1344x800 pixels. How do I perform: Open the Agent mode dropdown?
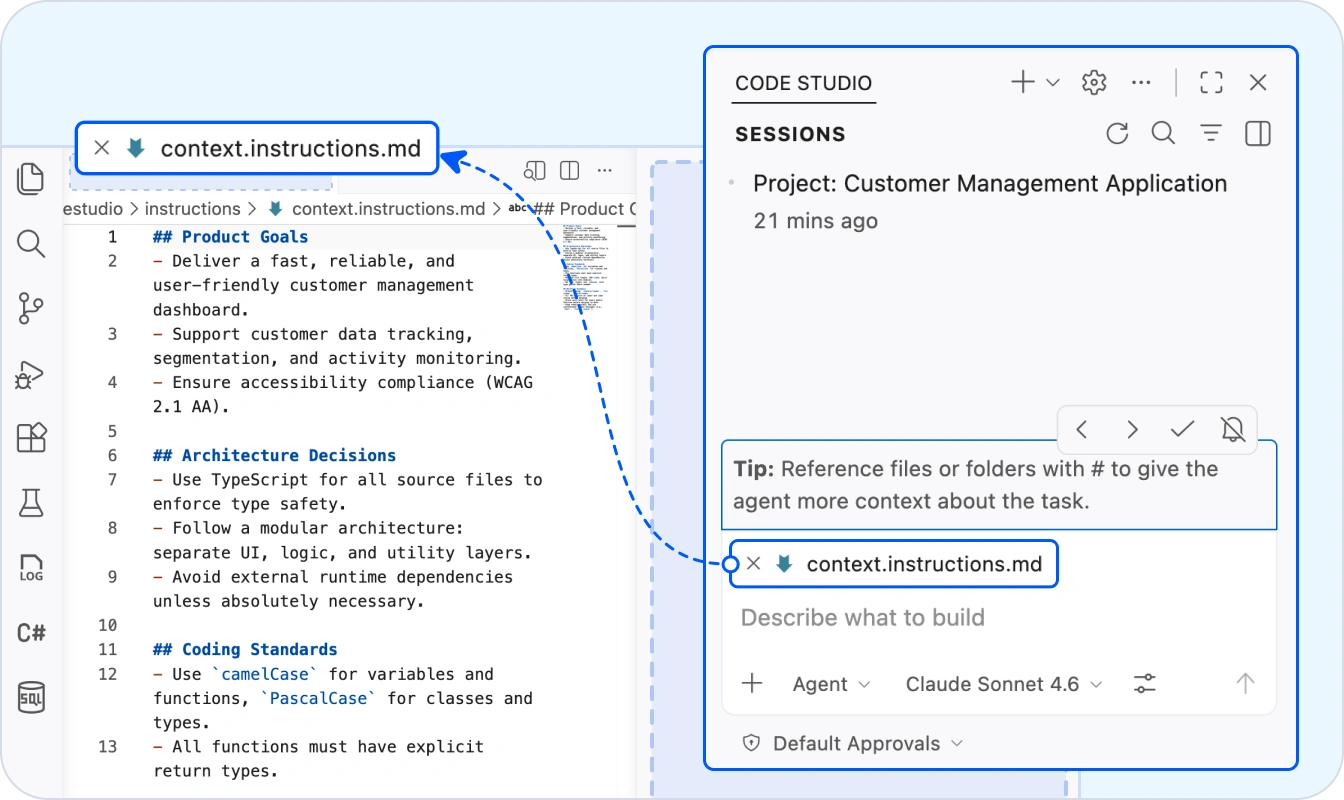[831, 684]
